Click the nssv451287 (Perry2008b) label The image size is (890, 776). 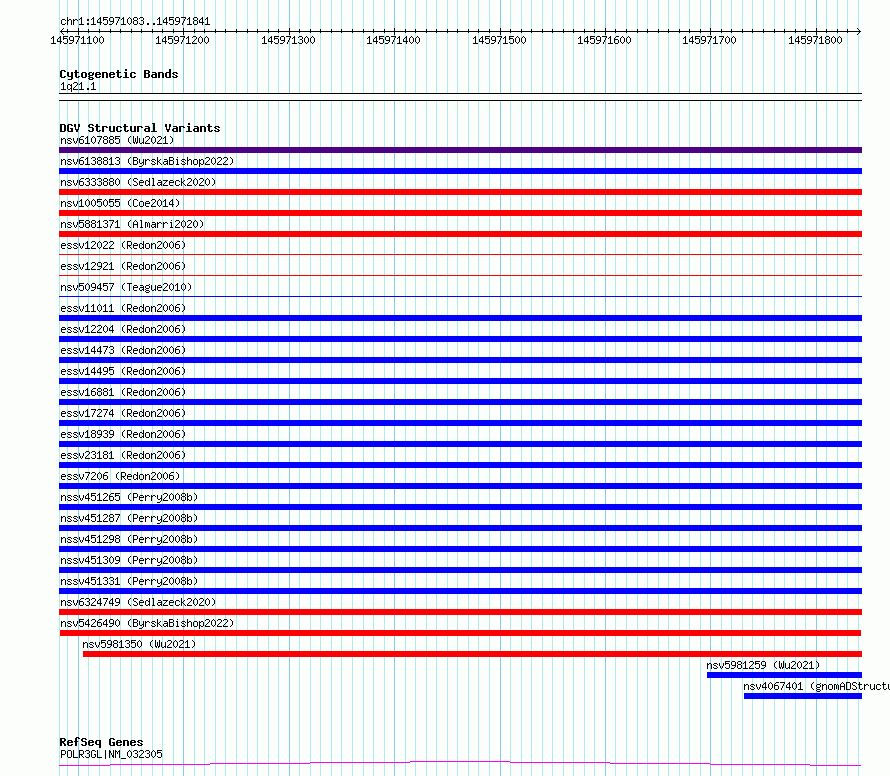129,518
